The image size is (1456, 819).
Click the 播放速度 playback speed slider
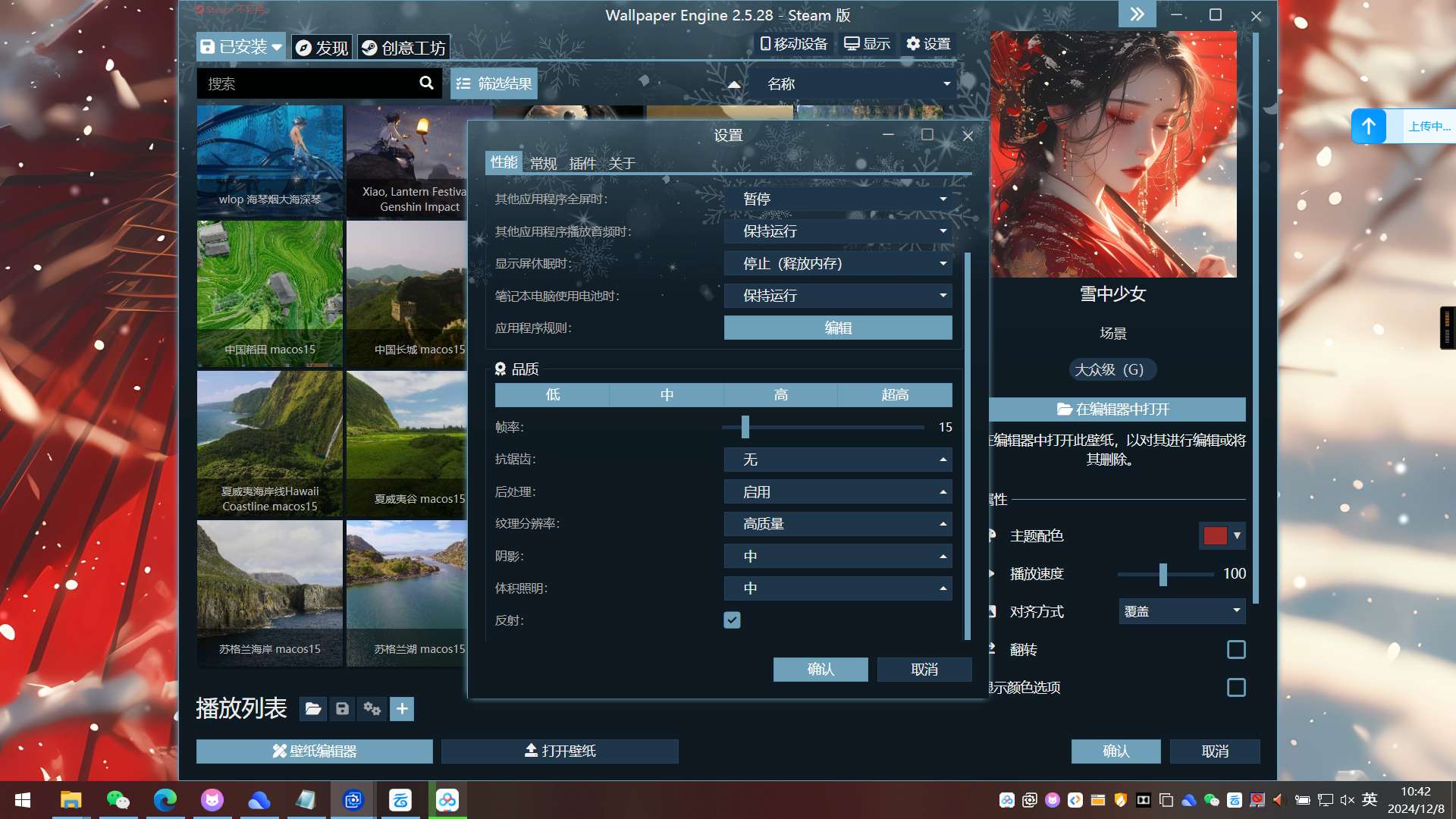[x=1166, y=574]
